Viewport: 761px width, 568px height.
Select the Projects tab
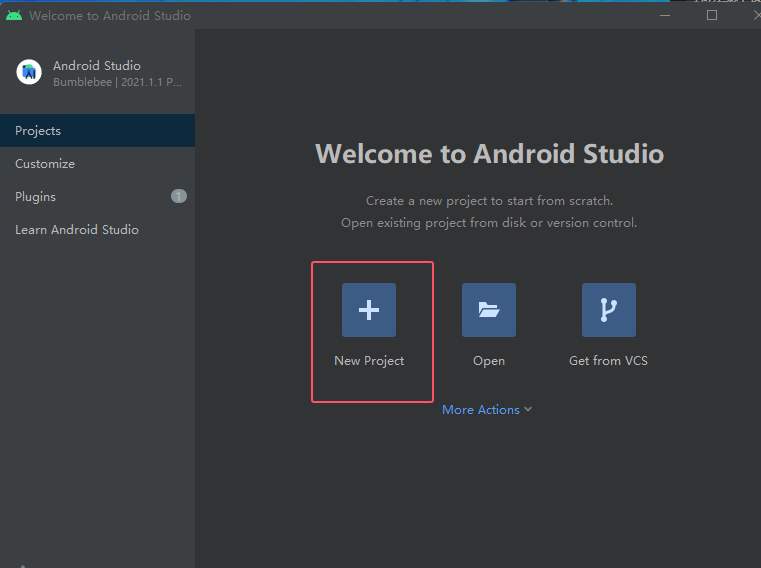98,131
